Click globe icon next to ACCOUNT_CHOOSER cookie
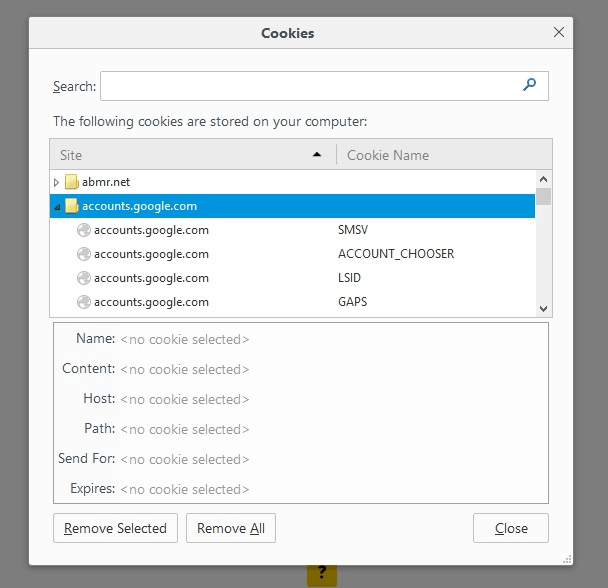The width and height of the screenshot is (608, 588). (x=84, y=254)
